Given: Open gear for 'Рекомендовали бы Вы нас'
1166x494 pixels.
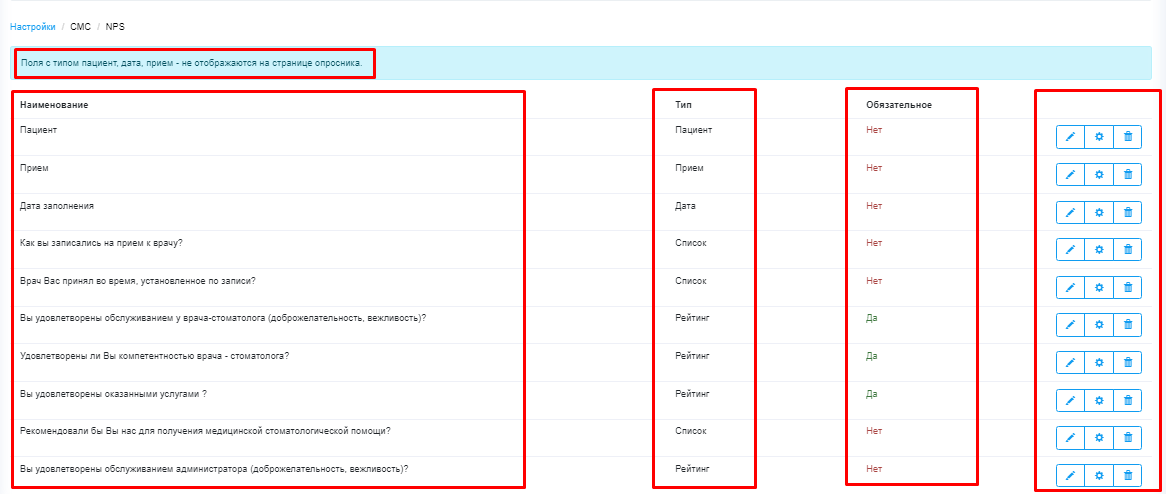Looking at the screenshot, I should point(1099,438).
